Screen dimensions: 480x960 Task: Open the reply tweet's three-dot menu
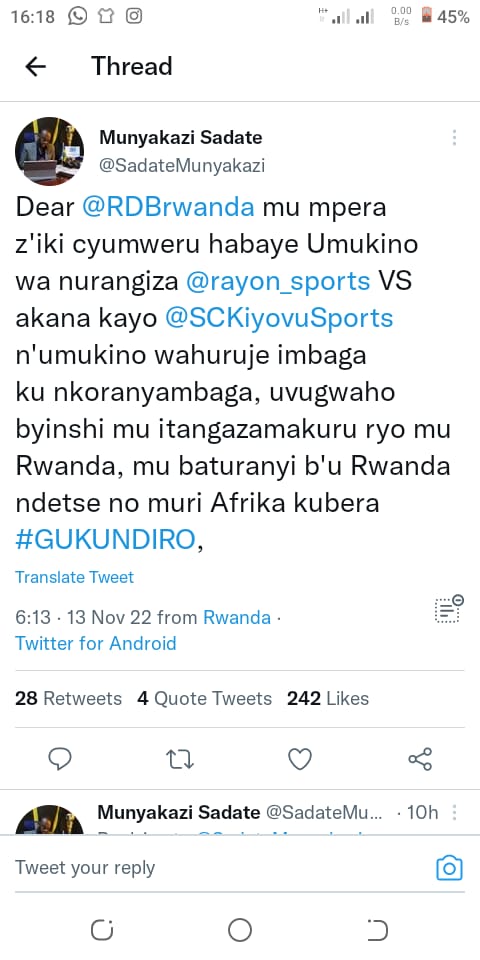tap(454, 812)
